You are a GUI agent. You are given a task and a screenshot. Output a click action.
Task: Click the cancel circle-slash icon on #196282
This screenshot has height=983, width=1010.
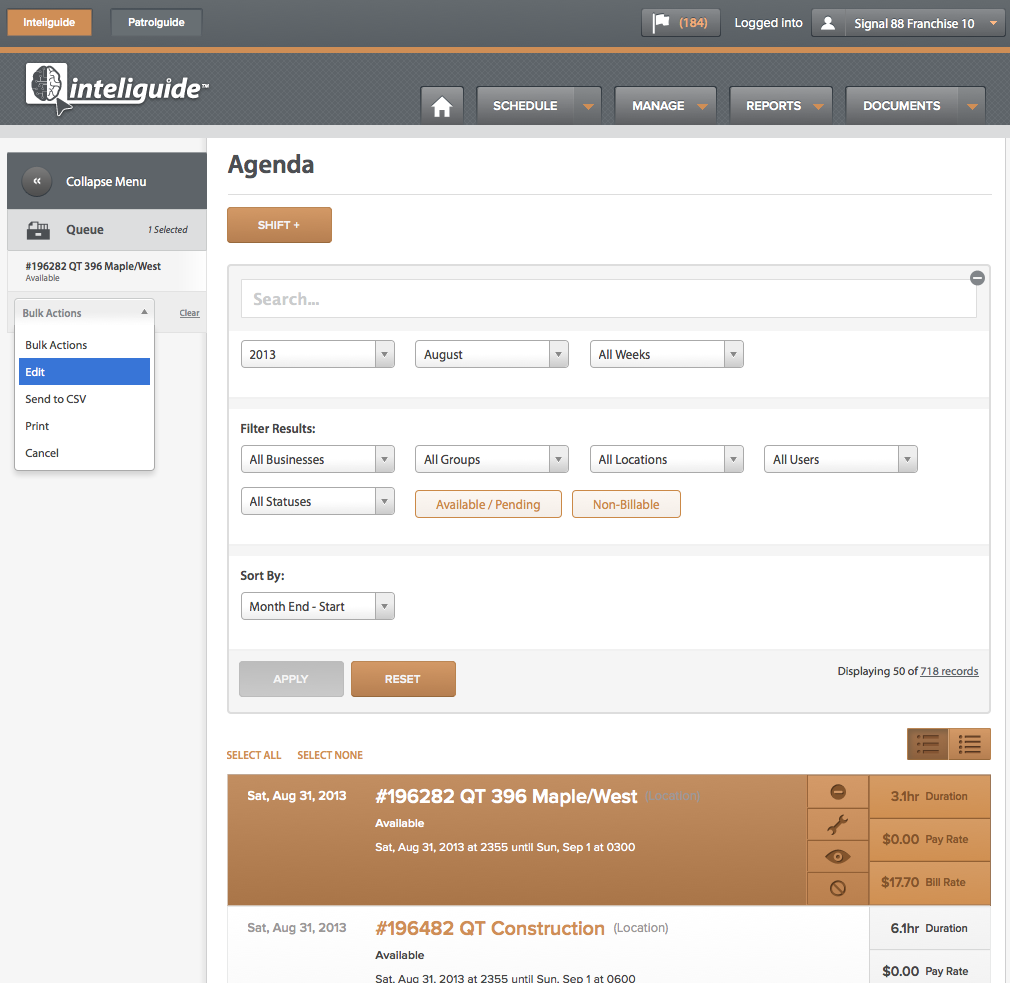coord(837,888)
